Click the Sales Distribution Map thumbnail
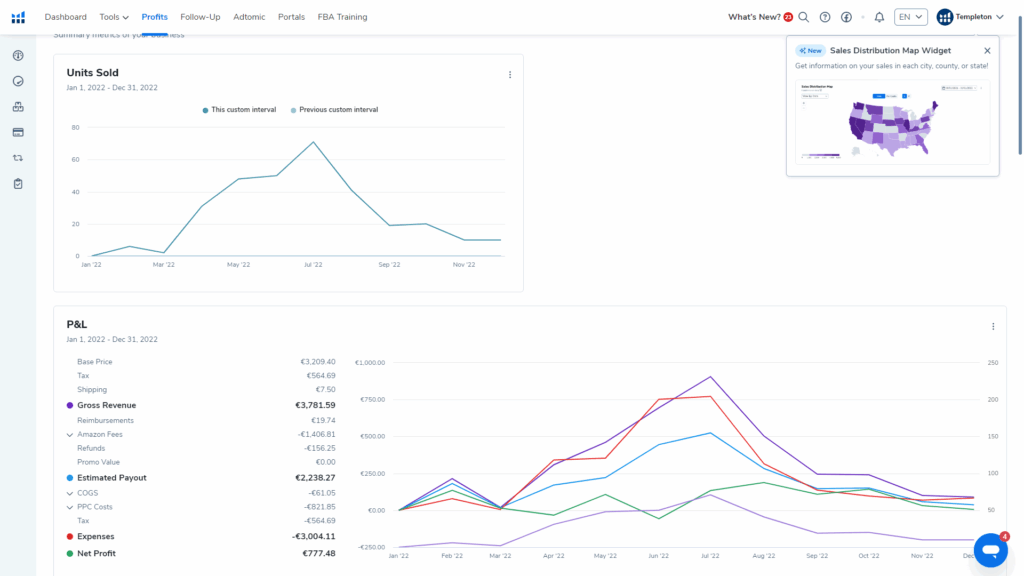The width and height of the screenshot is (1024, 576). pos(892,121)
